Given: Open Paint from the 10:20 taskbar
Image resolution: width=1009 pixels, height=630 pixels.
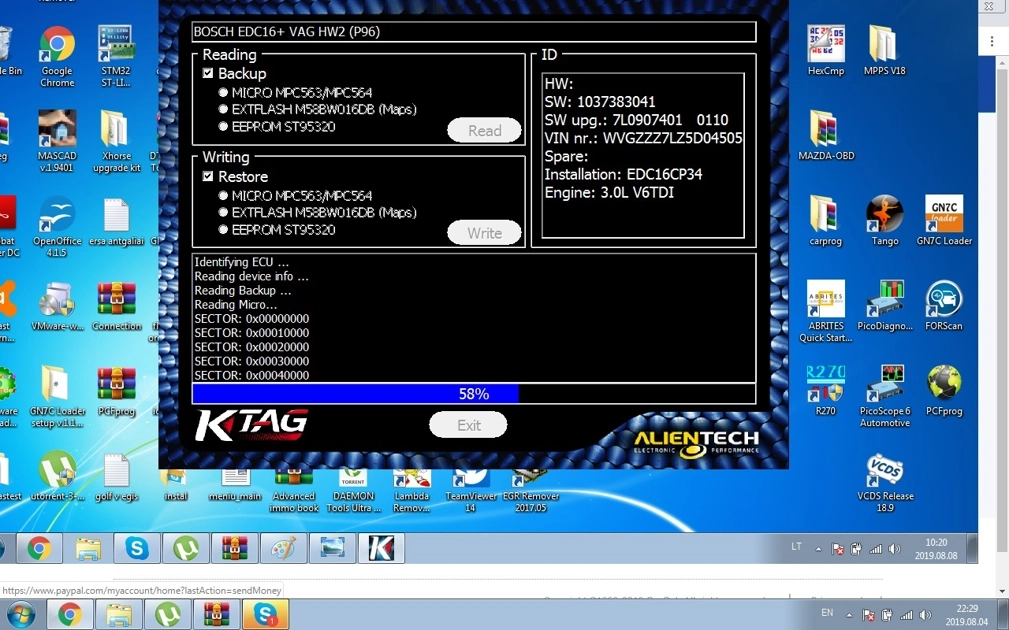Looking at the screenshot, I should [x=283, y=548].
